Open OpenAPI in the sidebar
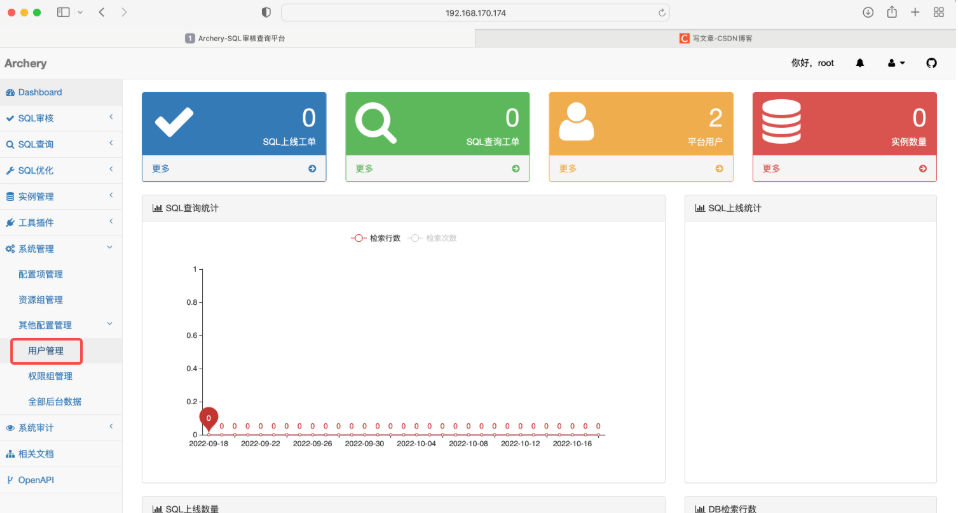 [61, 480]
